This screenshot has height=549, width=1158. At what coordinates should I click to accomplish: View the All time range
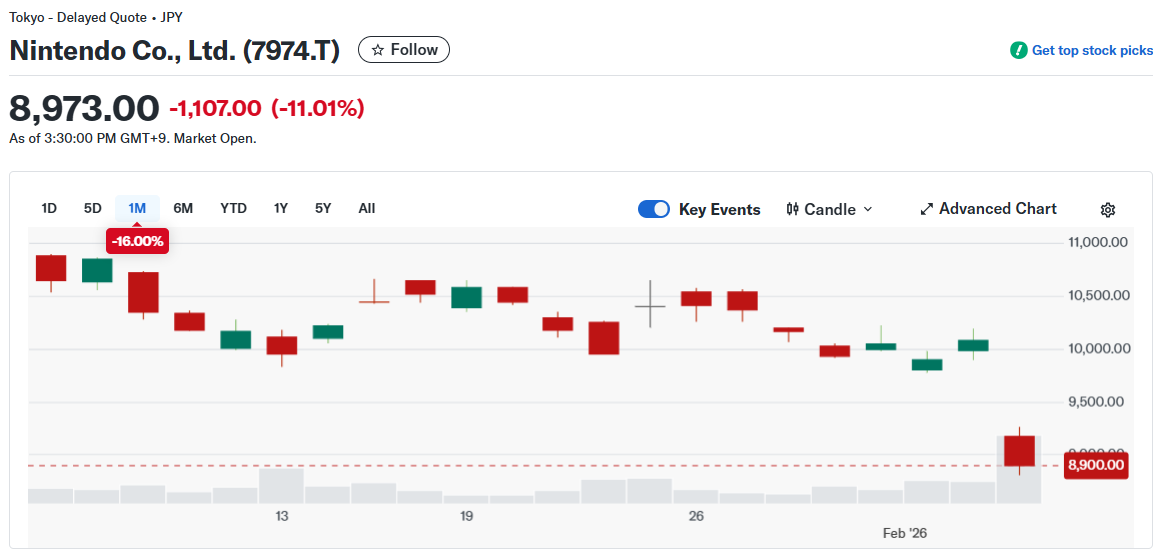click(367, 208)
